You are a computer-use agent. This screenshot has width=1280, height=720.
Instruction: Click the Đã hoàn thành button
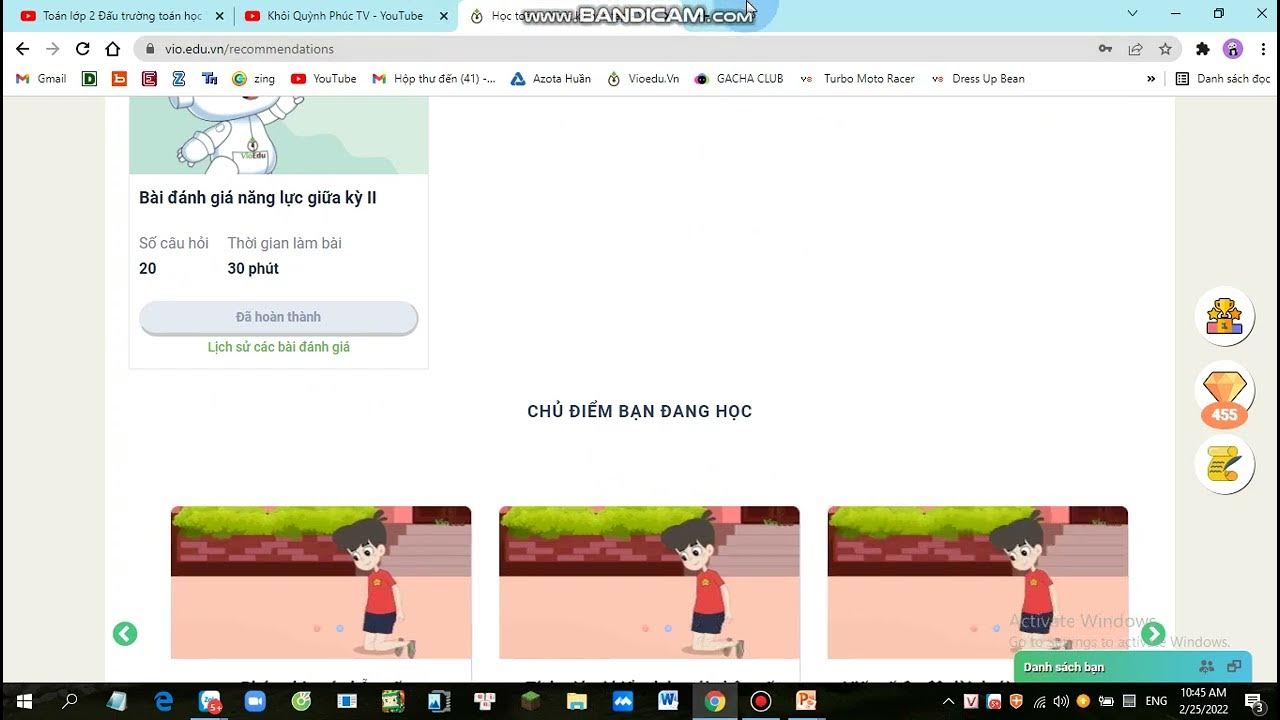(x=278, y=317)
